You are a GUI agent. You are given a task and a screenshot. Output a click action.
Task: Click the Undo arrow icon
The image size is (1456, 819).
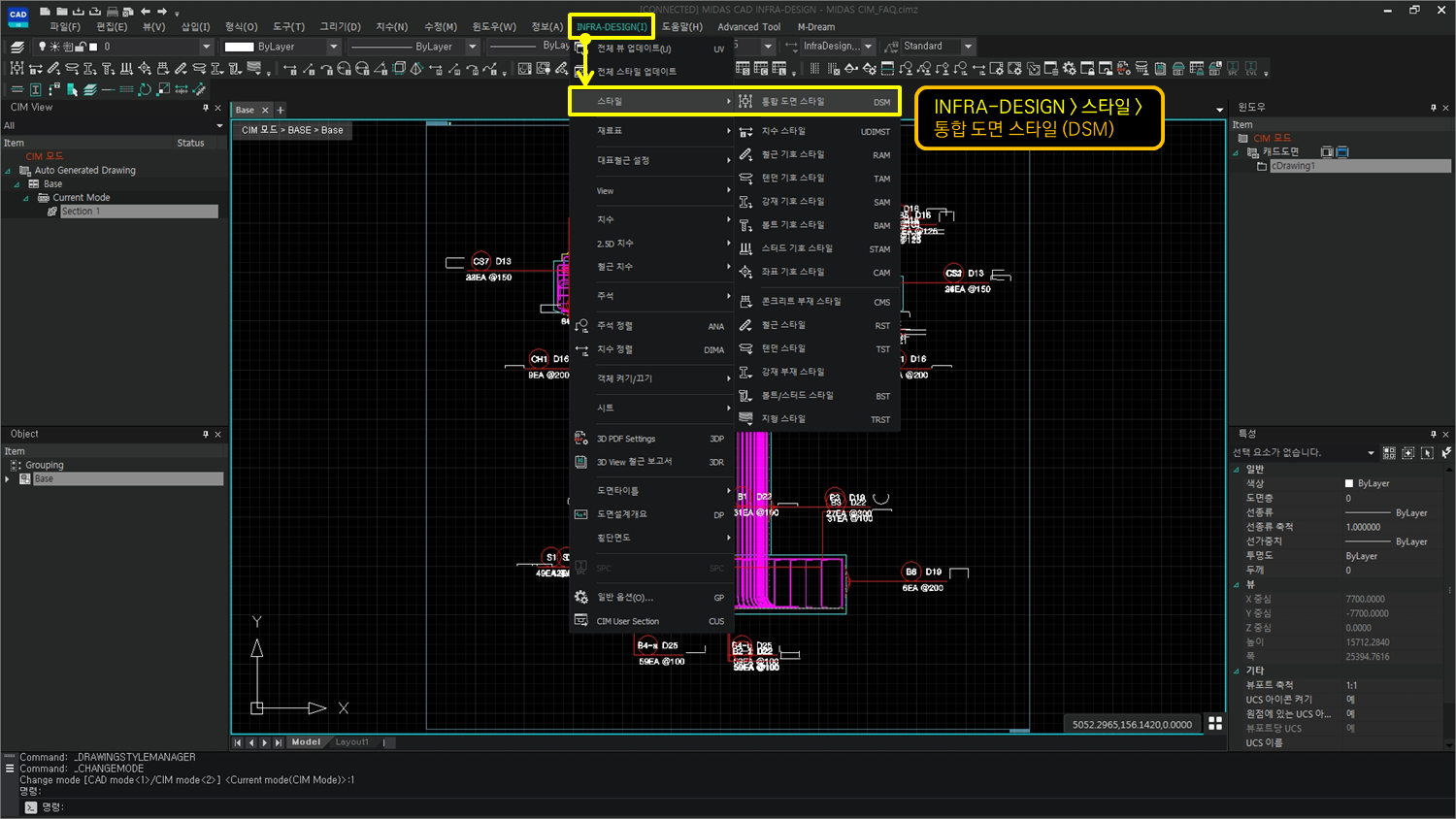pos(146,12)
